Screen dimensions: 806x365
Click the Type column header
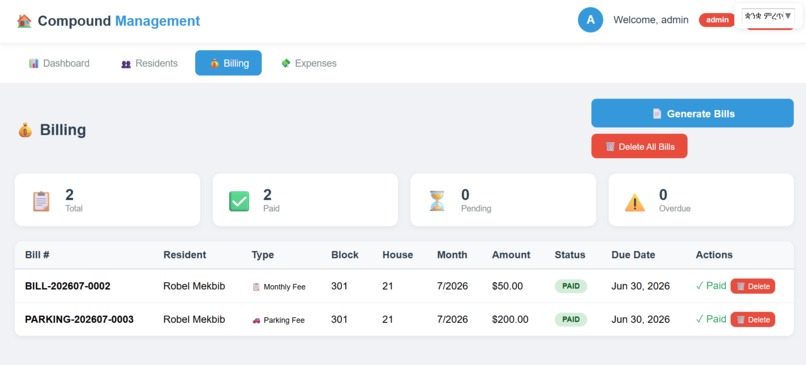[x=263, y=255]
